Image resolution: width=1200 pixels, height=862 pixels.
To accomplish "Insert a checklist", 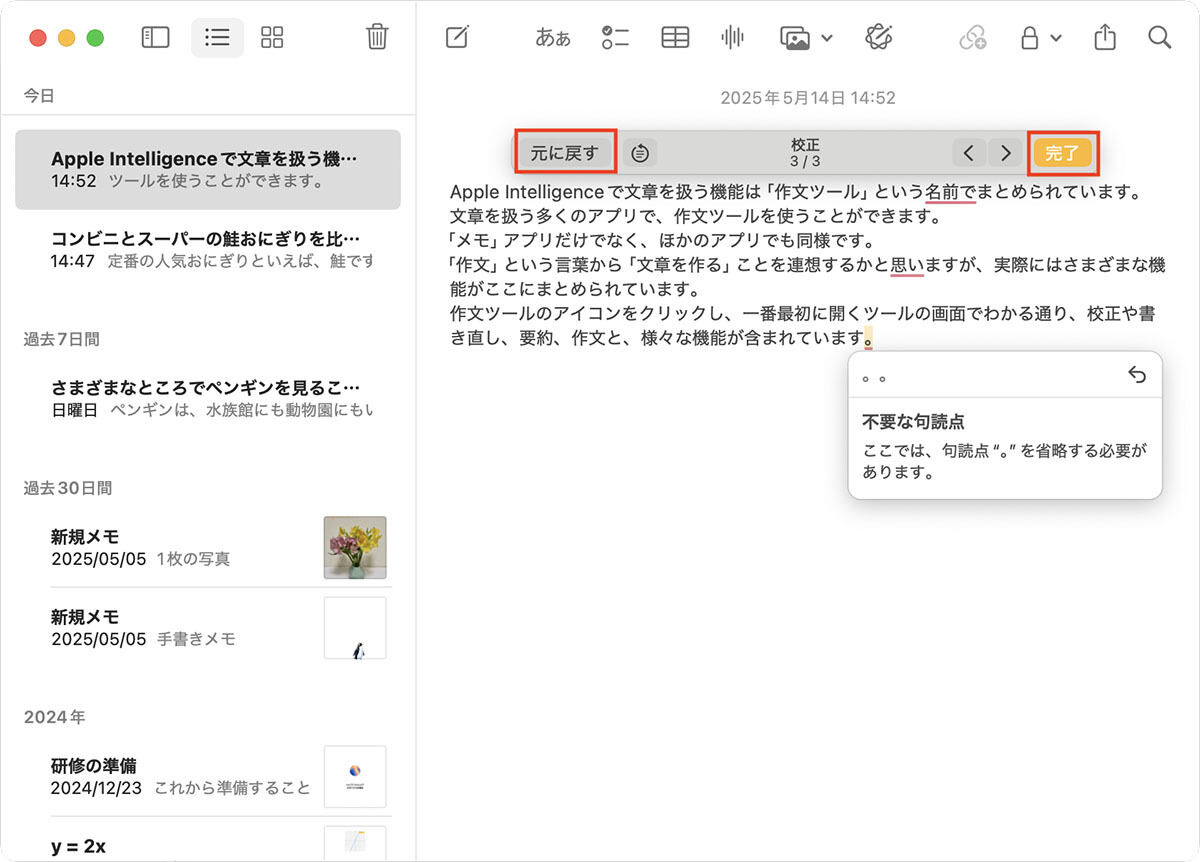I will 615,38.
